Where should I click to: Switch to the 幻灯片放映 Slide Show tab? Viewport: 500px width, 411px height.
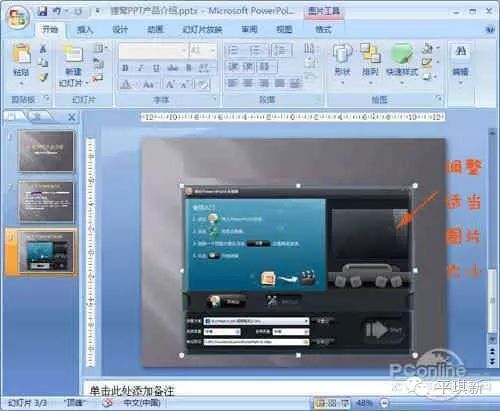click(x=202, y=30)
